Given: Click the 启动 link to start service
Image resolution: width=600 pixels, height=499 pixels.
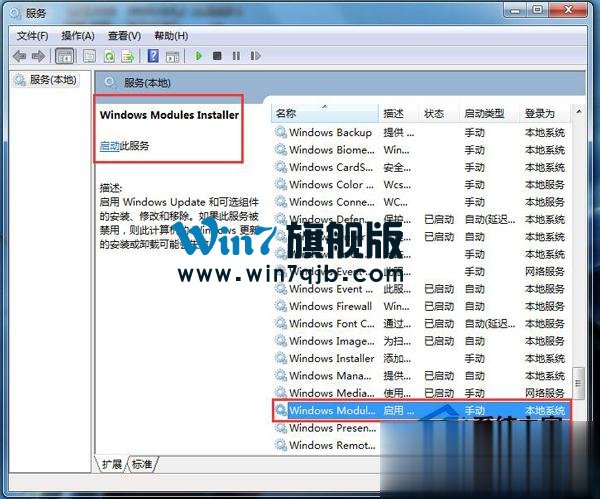Looking at the screenshot, I should click(x=109, y=145).
